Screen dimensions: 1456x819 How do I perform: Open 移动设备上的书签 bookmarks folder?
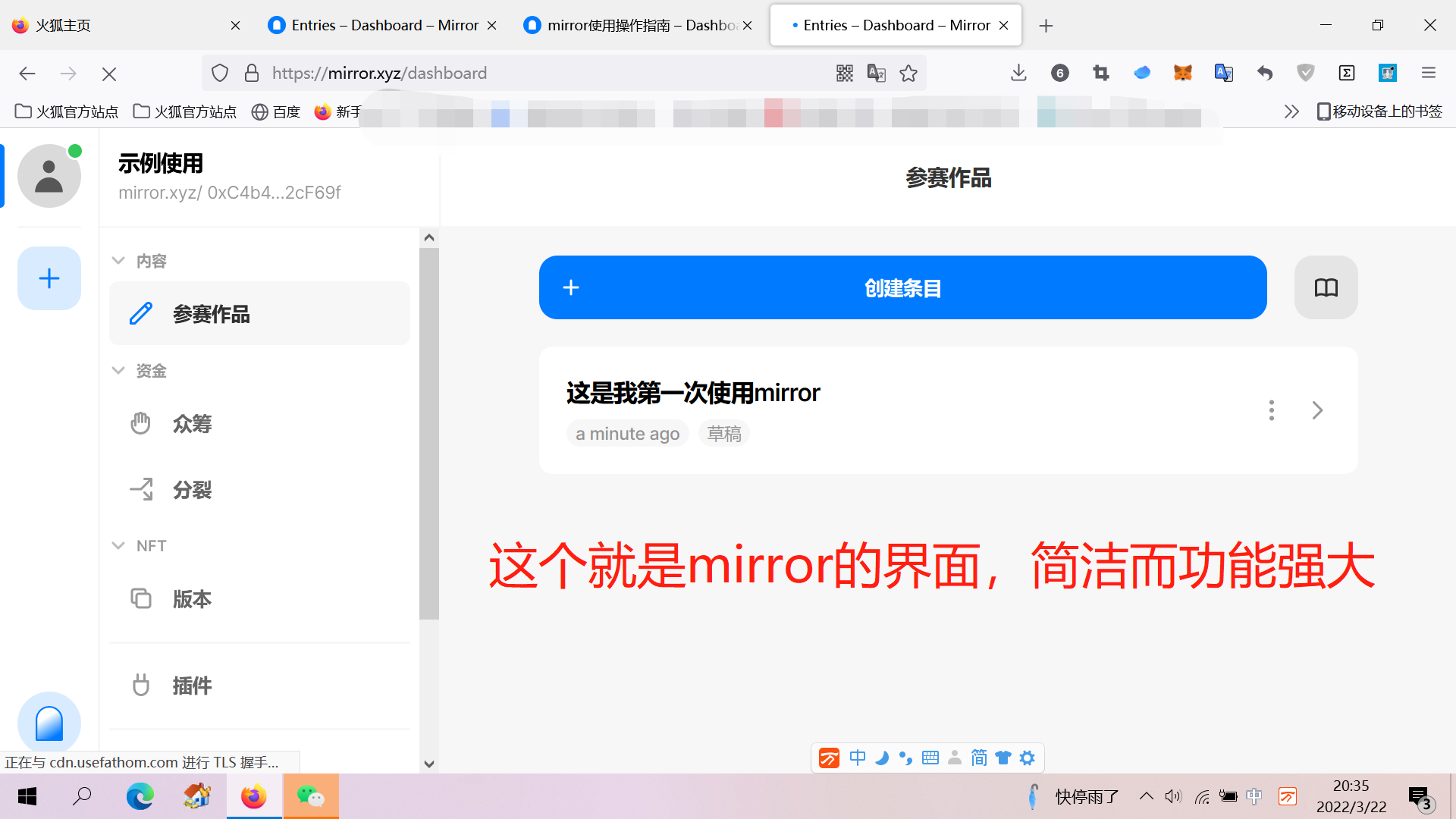(1379, 111)
